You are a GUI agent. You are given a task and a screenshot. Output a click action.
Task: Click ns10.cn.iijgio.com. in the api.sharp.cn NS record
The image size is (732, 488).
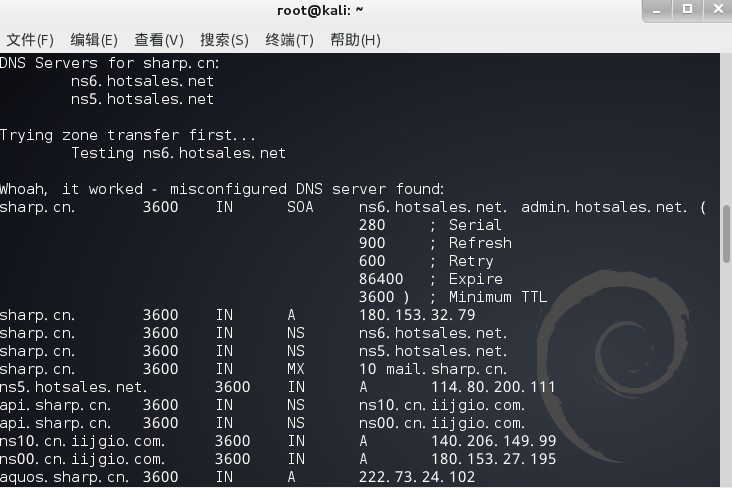pyautogui.click(x=442, y=405)
